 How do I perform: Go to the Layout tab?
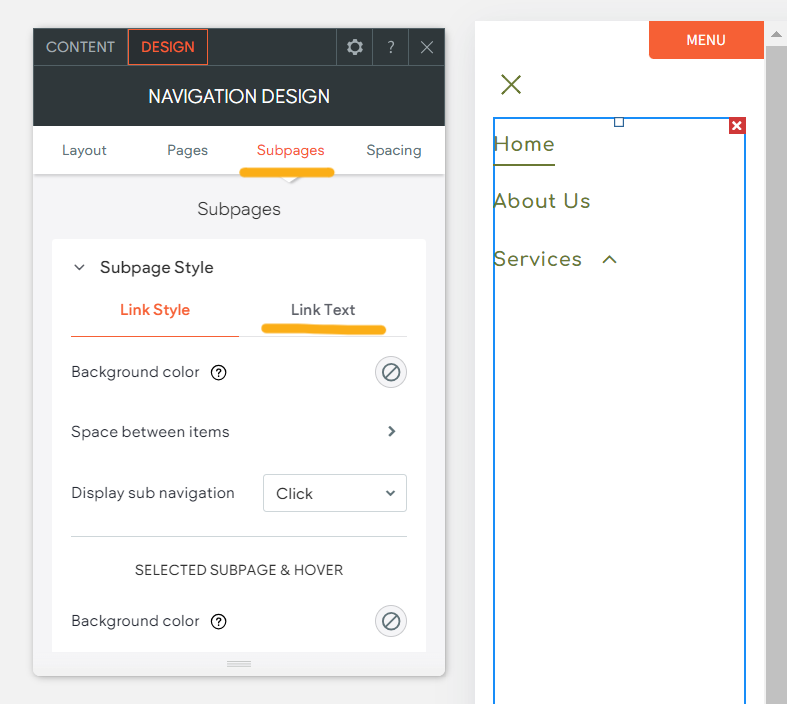(84, 150)
